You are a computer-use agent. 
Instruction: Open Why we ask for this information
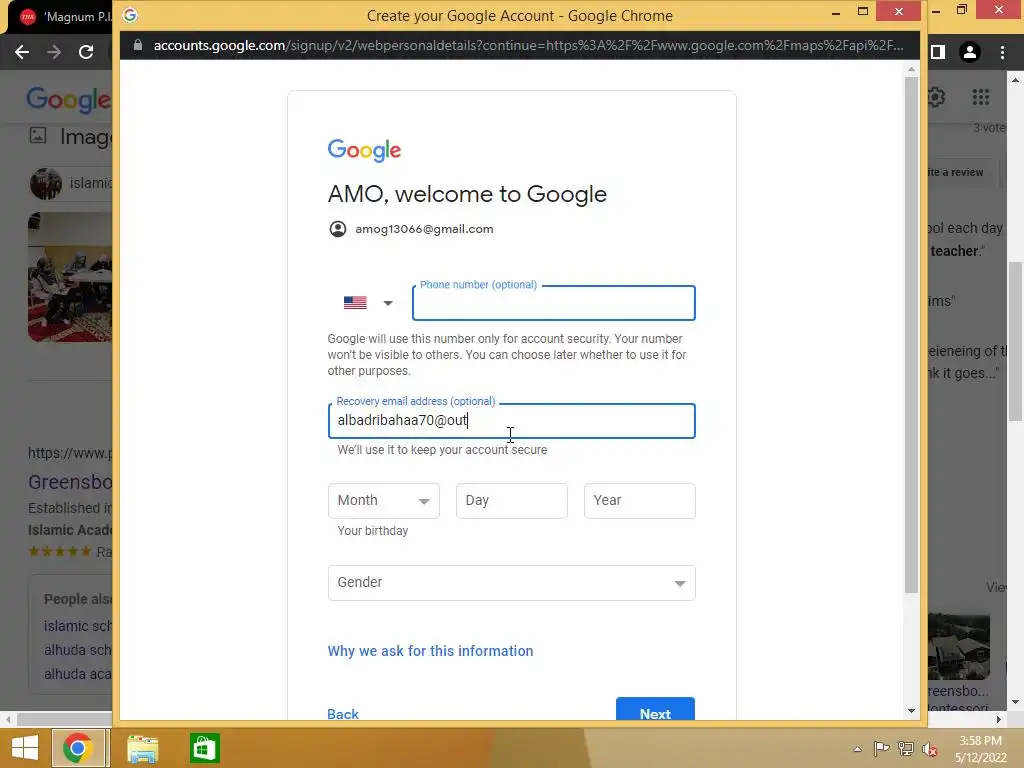430,651
